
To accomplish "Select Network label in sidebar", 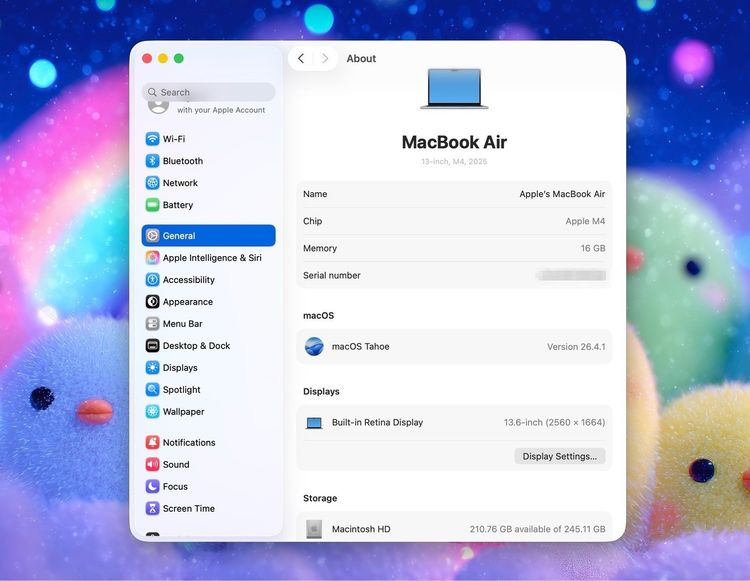I will click(180, 183).
